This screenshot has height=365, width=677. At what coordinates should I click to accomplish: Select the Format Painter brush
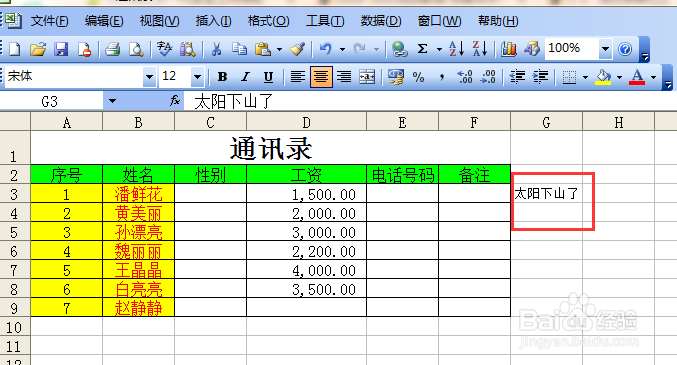297,49
